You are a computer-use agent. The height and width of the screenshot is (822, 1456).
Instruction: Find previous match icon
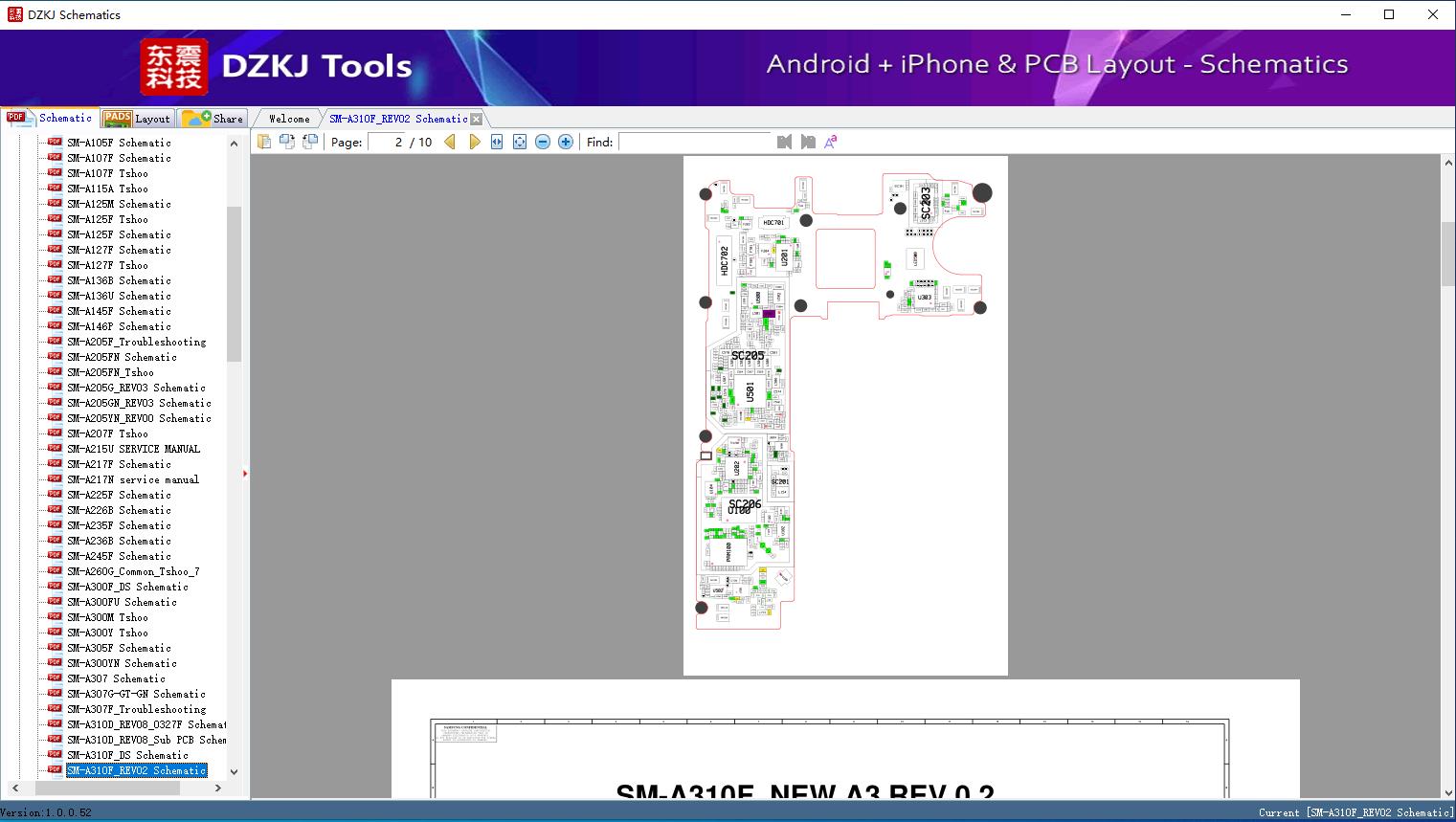(785, 142)
